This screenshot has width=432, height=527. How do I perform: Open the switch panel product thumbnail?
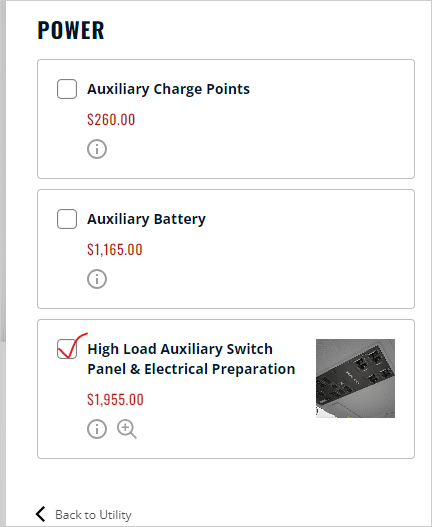pyautogui.click(x=355, y=378)
